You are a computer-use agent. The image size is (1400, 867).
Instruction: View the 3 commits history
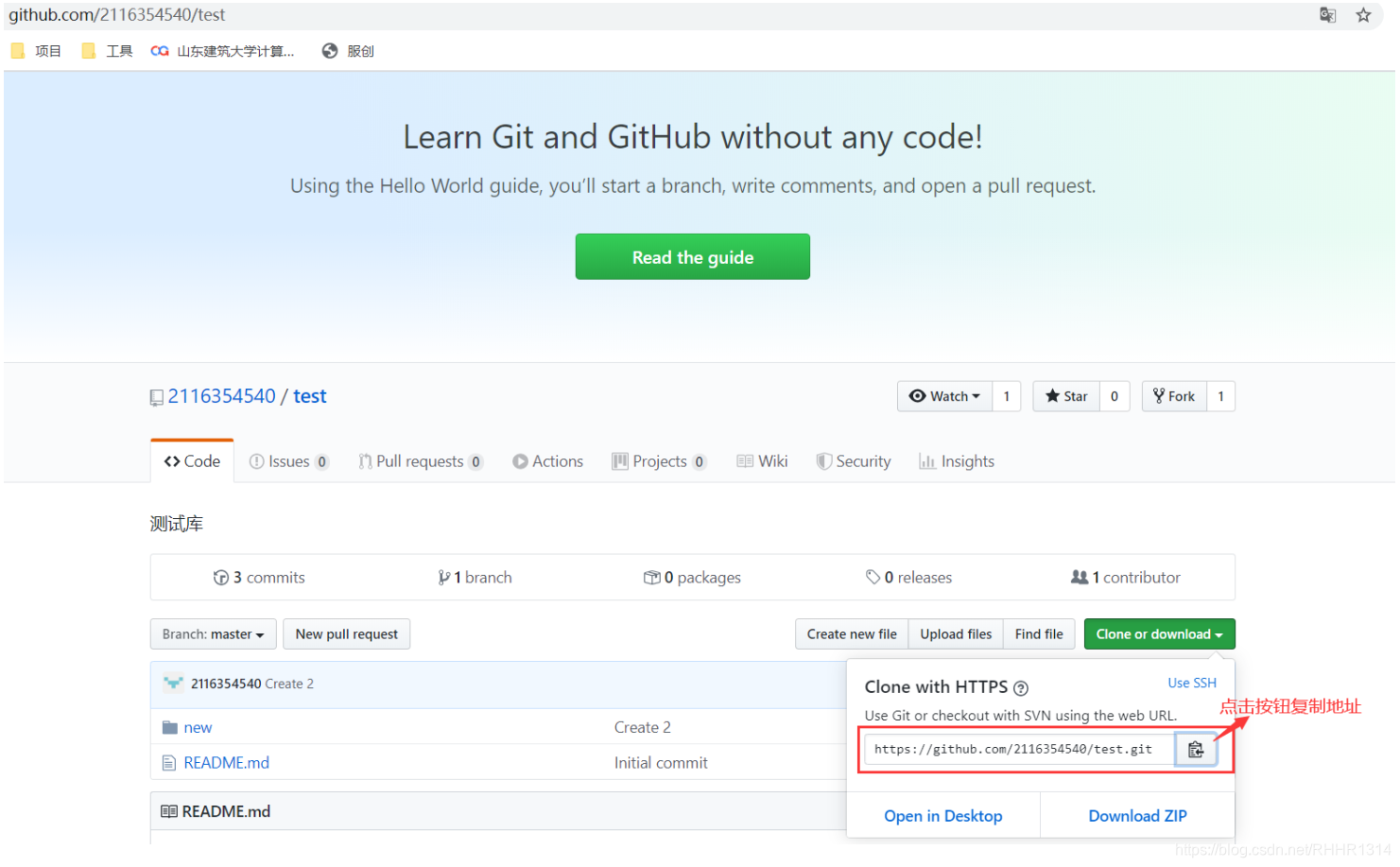(259, 578)
